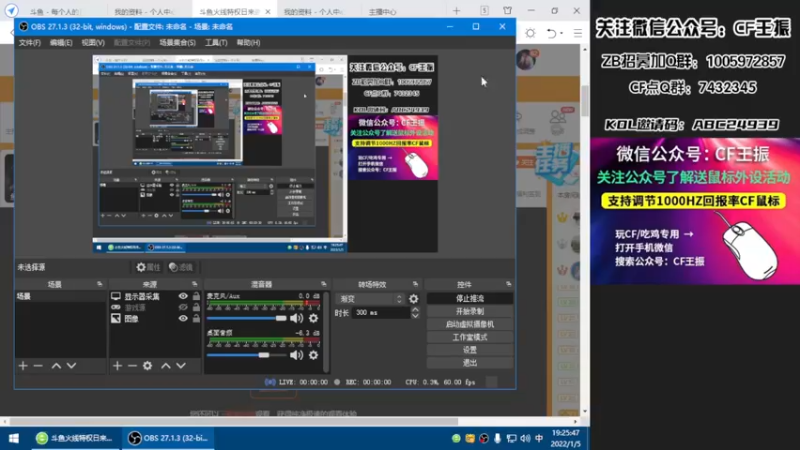Open source properties gear in Sources panel

(x=147, y=366)
